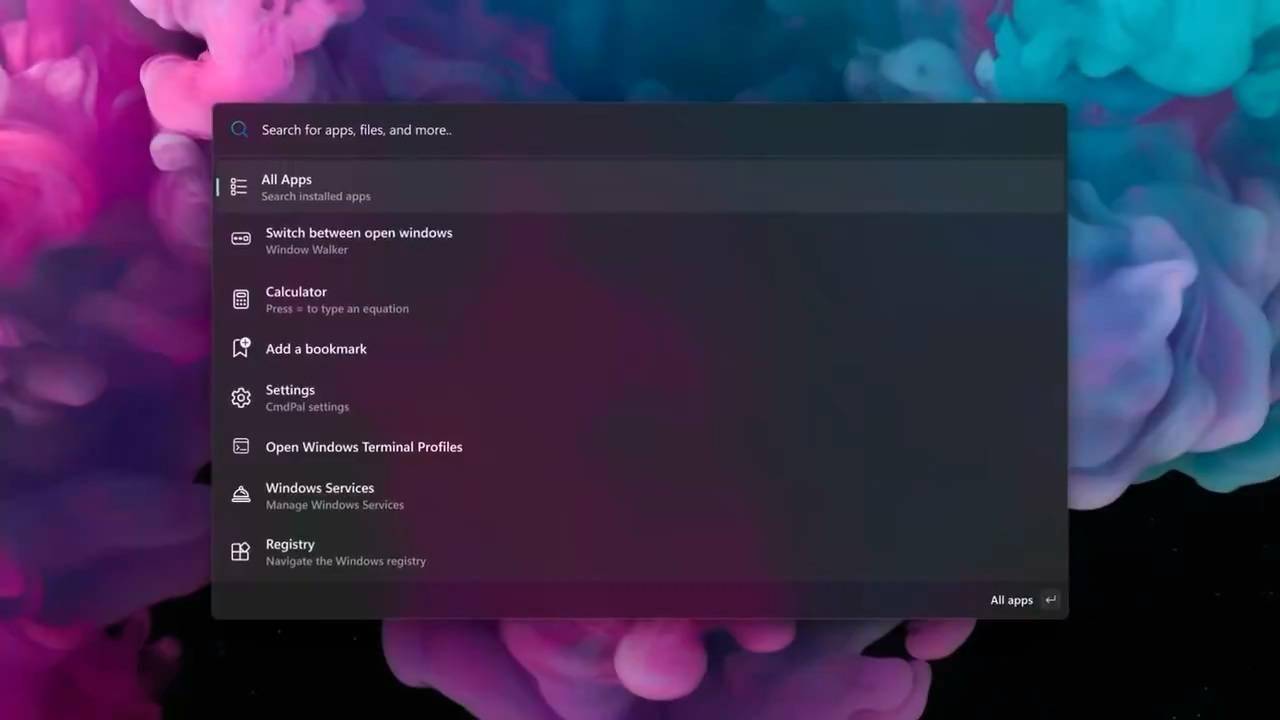The height and width of the screenshot is (720, 1280).
Task: Click the 'All Apps' title text
Action: pyautogui.click(x=287, y=180)
